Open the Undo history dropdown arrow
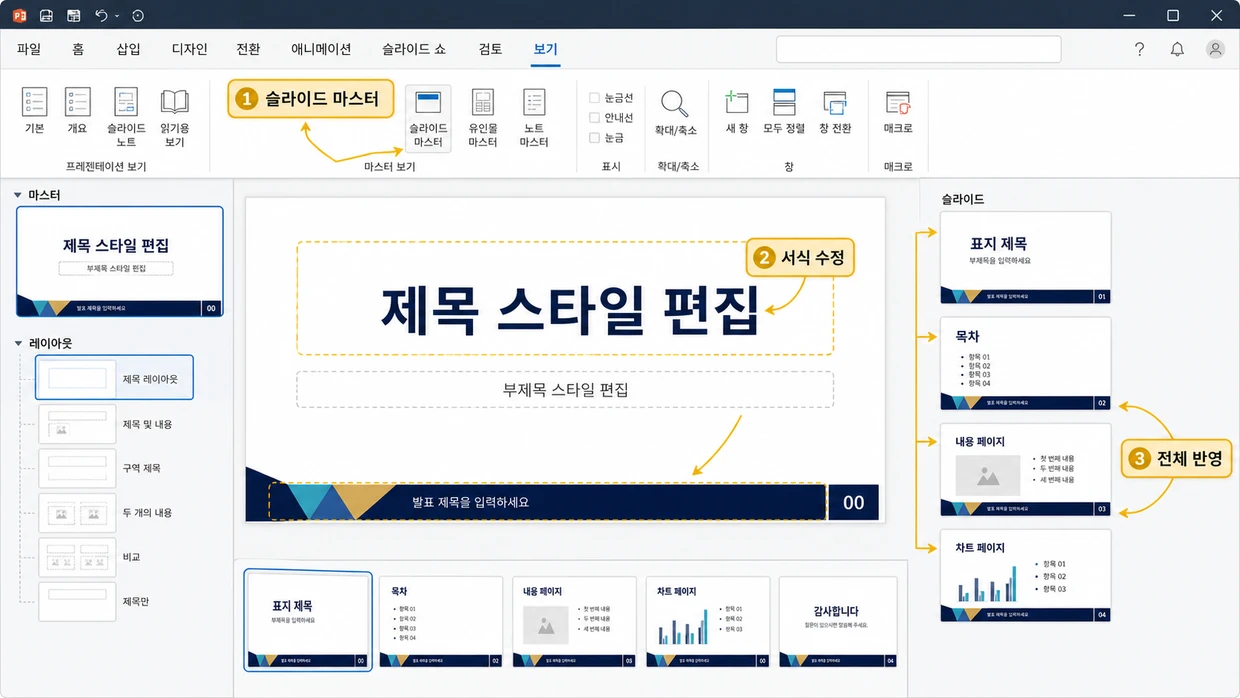This screenshot has height=698, width=1240. [117, 16]
